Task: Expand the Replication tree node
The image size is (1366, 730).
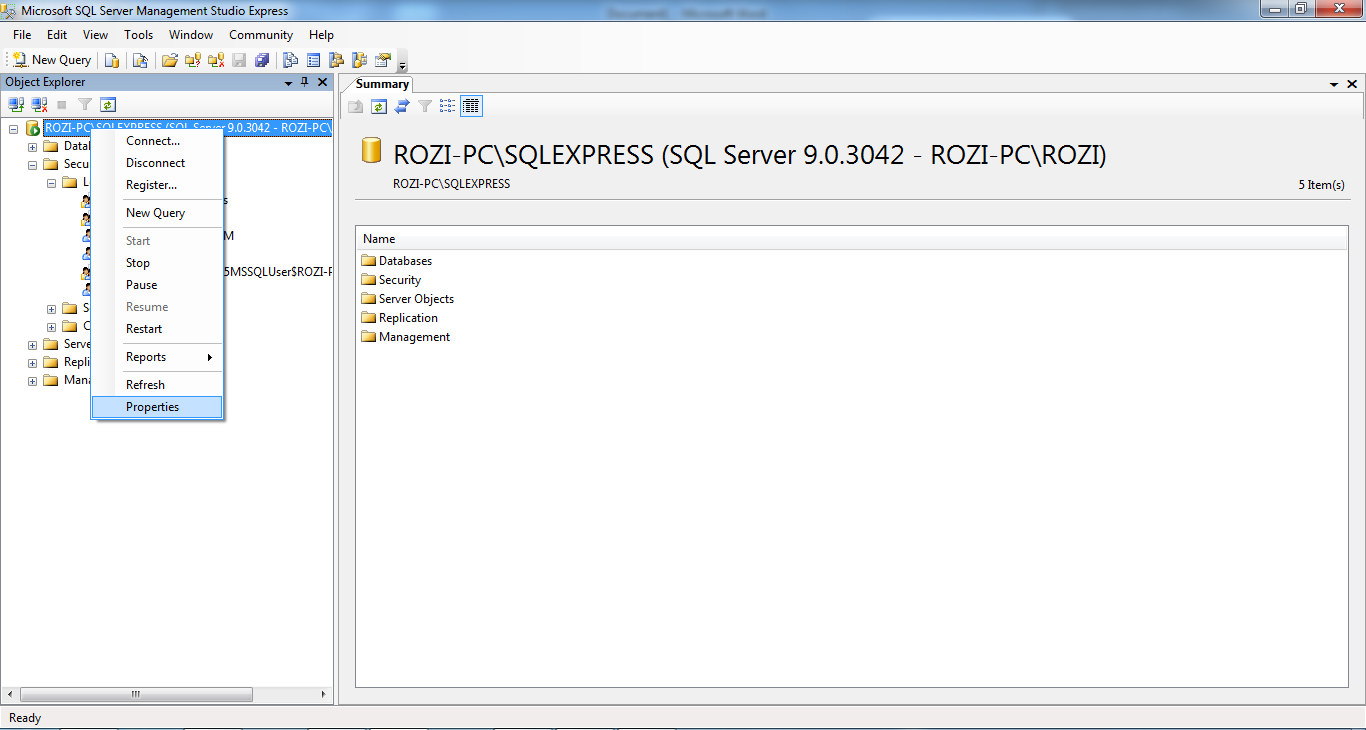Action: pyautogui.click(x=33, y=363)
